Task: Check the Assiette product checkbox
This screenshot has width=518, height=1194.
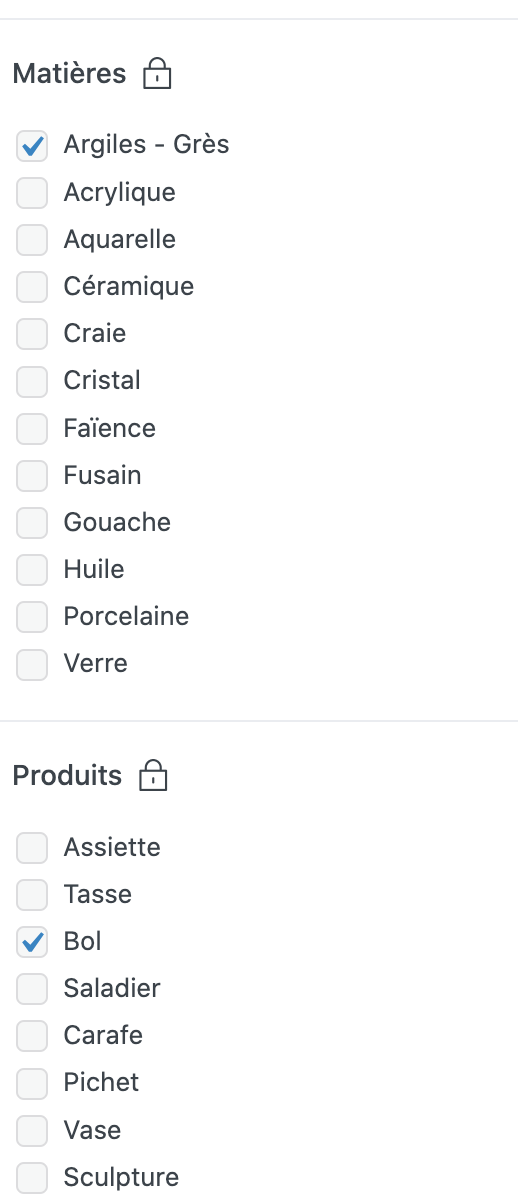Action: [32, 848]
